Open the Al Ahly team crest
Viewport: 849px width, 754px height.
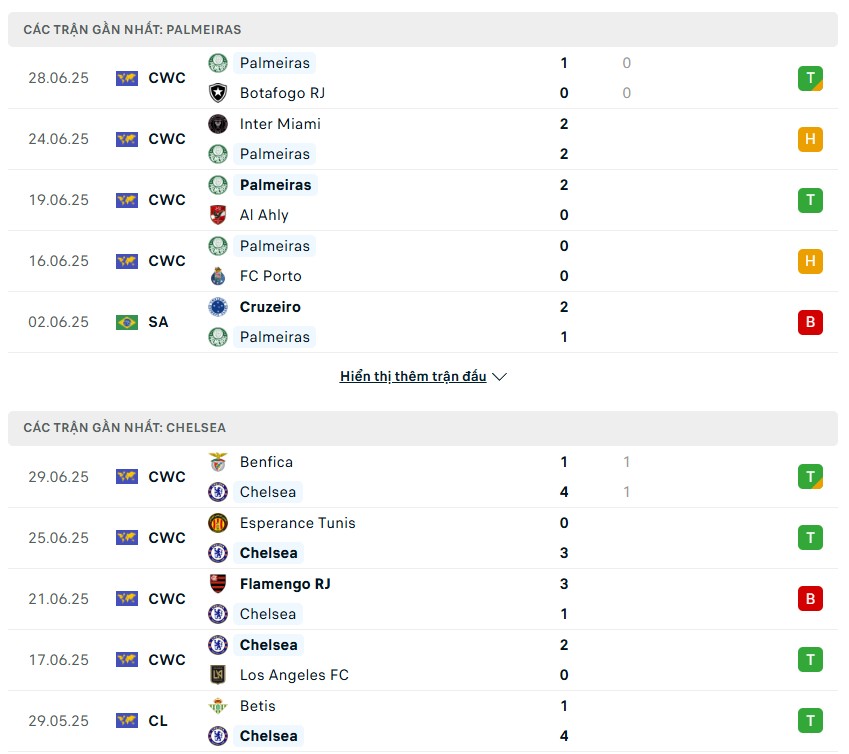[218, 215]
